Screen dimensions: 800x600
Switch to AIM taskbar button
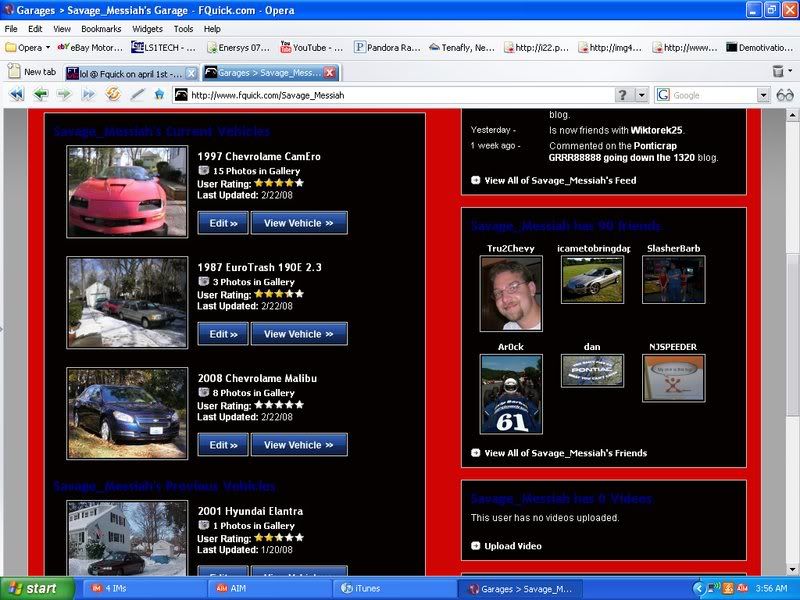click(269, 588)
